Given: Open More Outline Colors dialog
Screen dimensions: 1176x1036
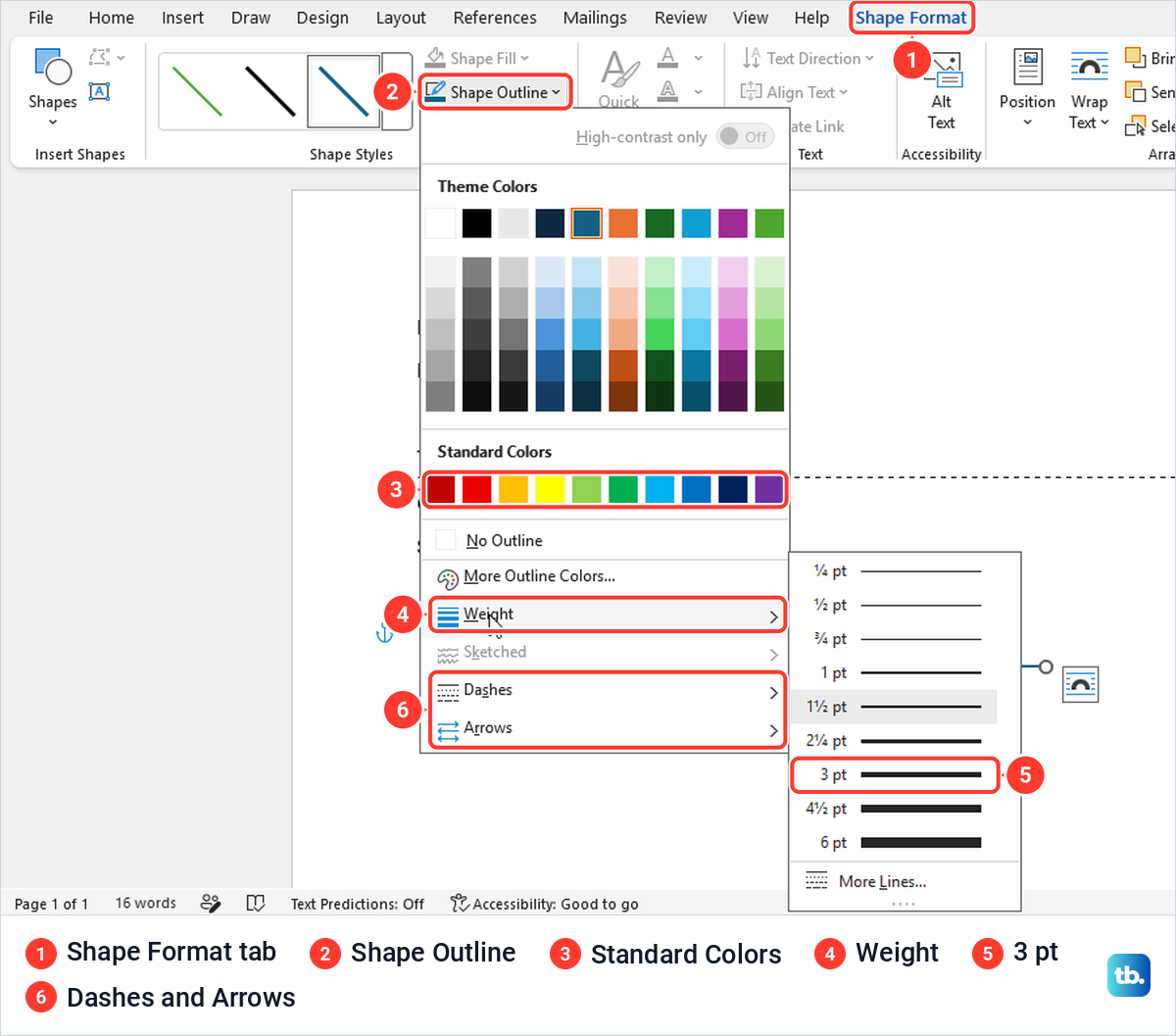Looking at the screenshot, I should [605, 576].
